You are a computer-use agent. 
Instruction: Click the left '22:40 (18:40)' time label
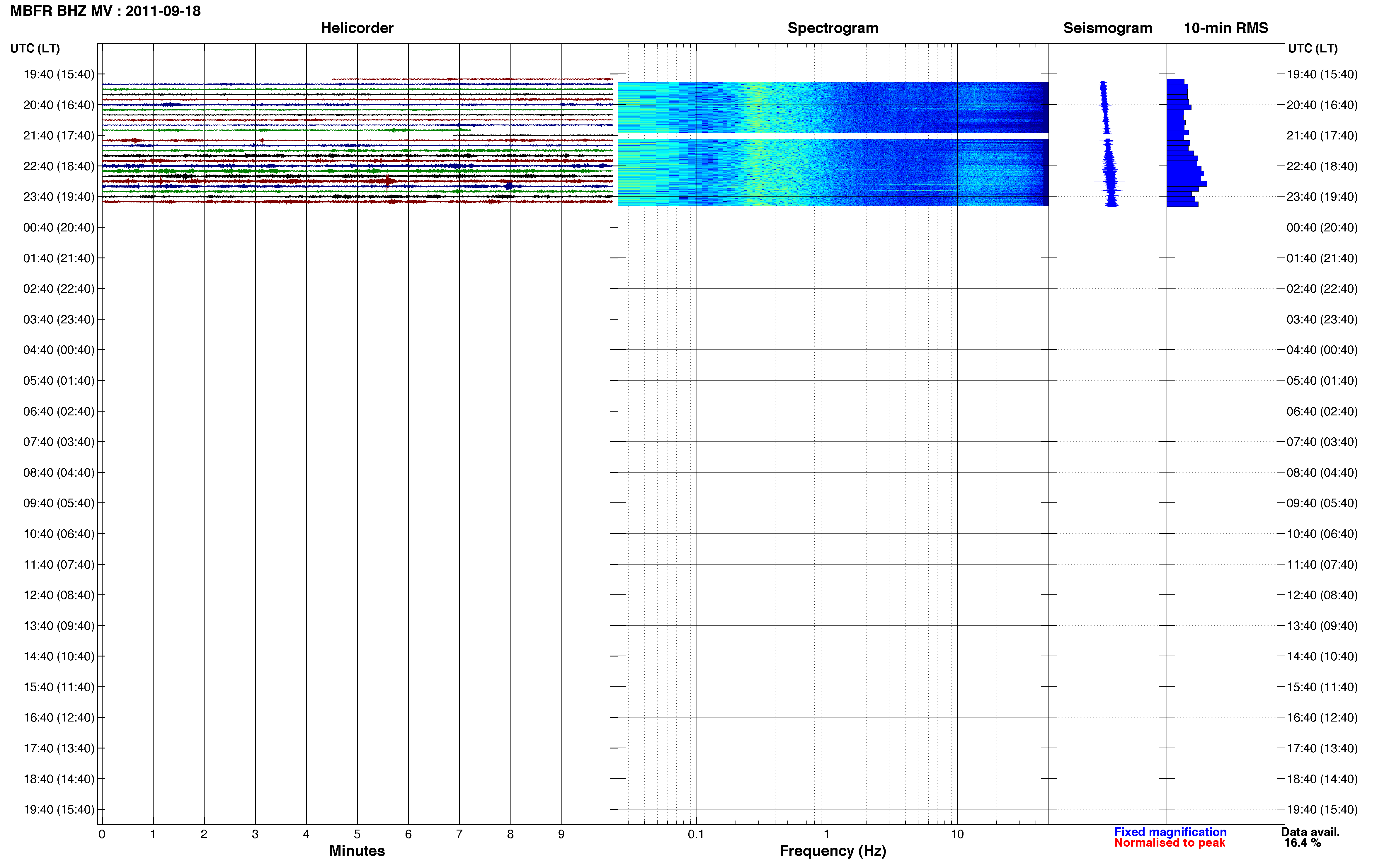pos(59,166)
